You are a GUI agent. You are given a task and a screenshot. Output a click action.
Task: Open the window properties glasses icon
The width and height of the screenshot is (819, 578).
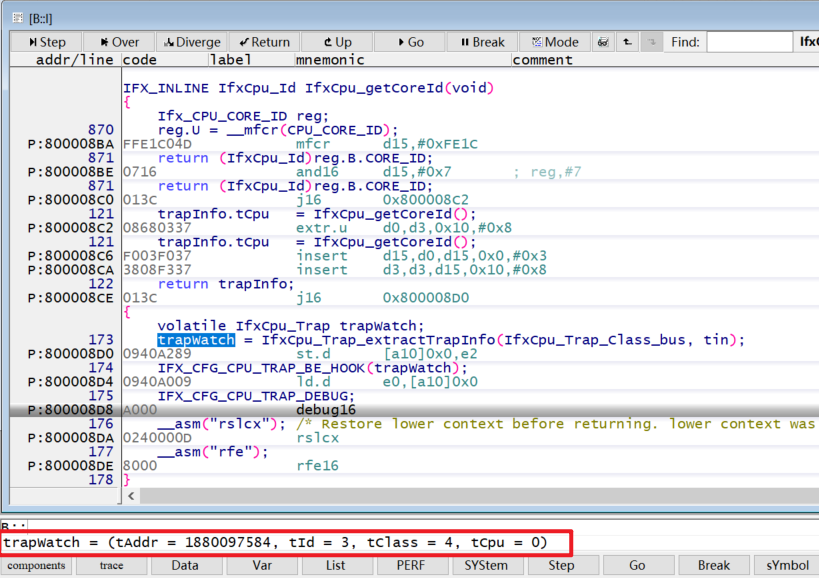pos(604,42)
